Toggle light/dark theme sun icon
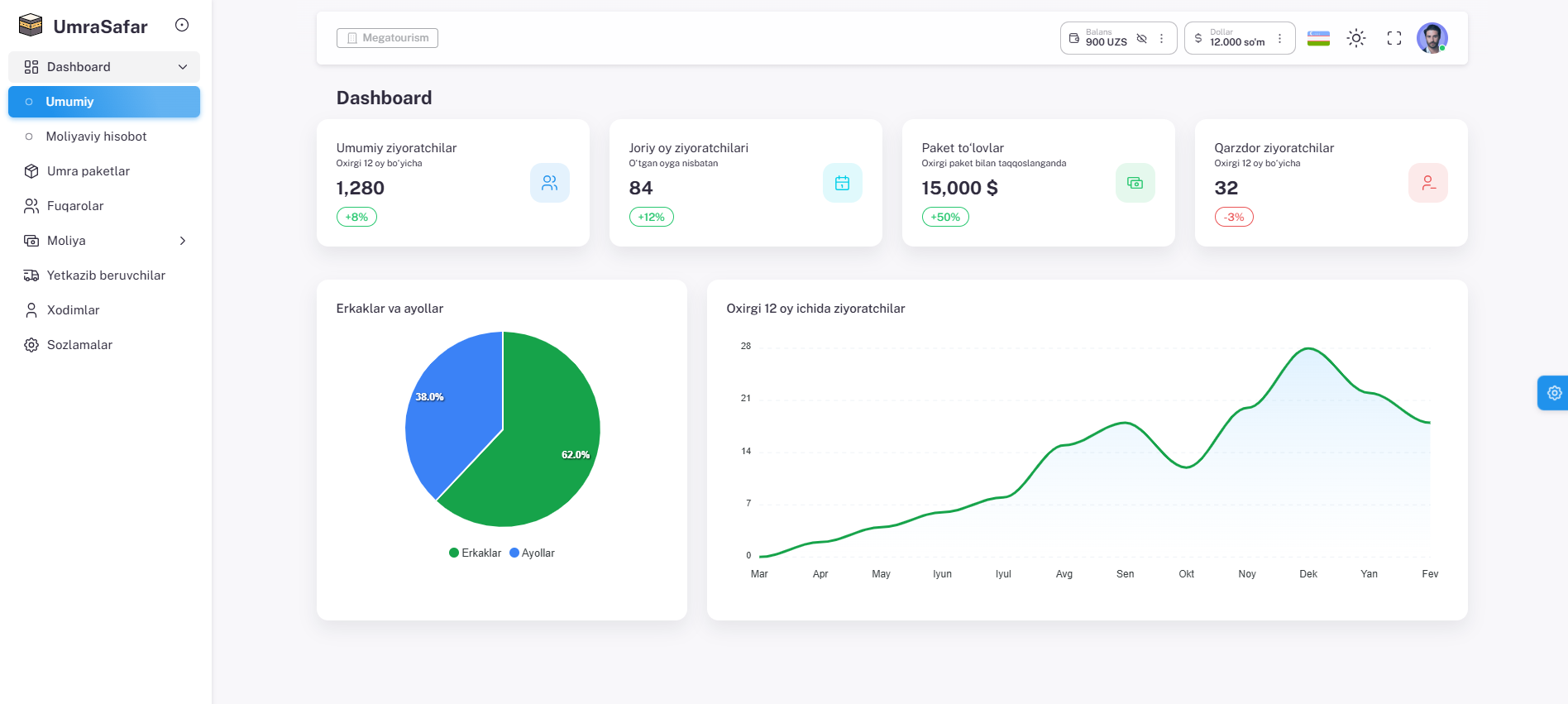 pyautogui.click(x=1356, y=38)
